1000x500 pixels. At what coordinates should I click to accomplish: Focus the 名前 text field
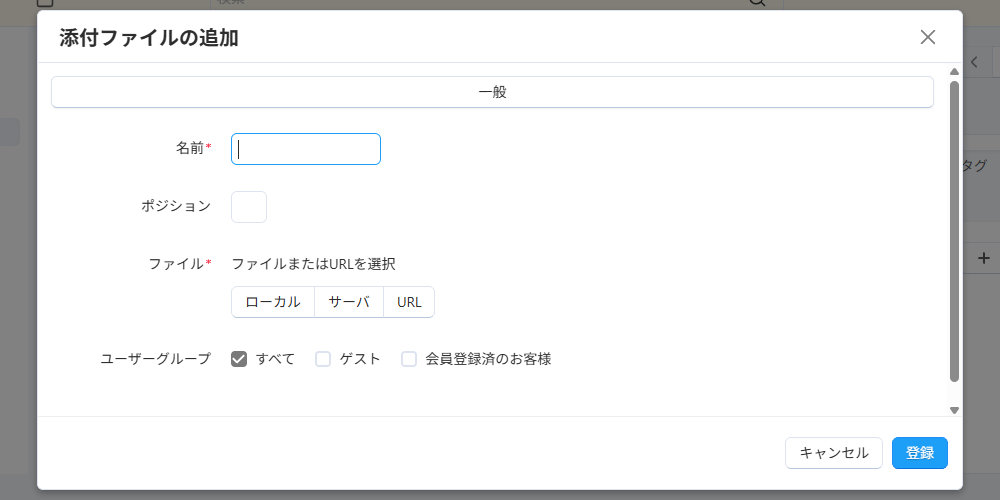(x=305, y=149)
